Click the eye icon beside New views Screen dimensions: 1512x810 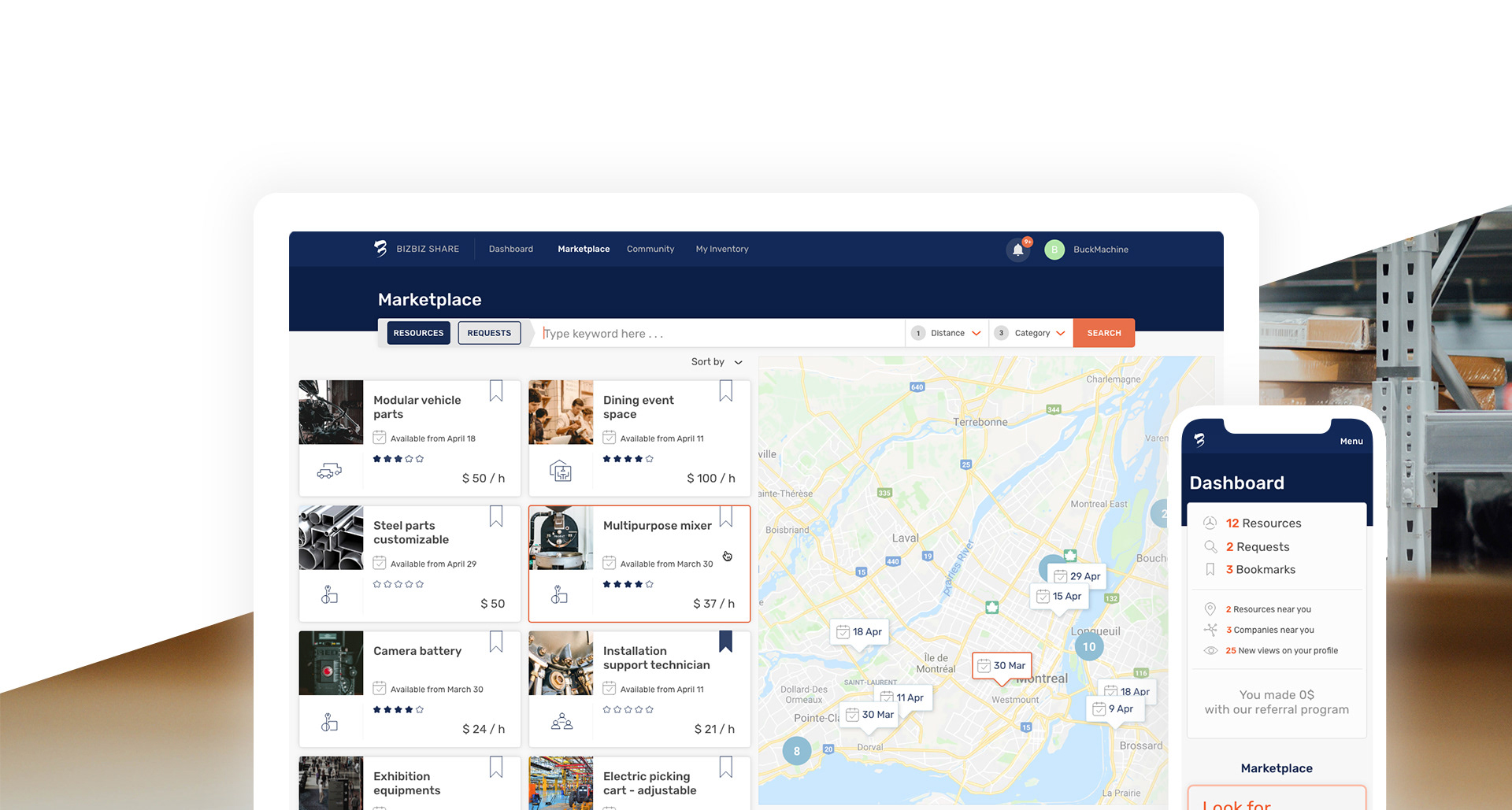[x=1210, y=650]
